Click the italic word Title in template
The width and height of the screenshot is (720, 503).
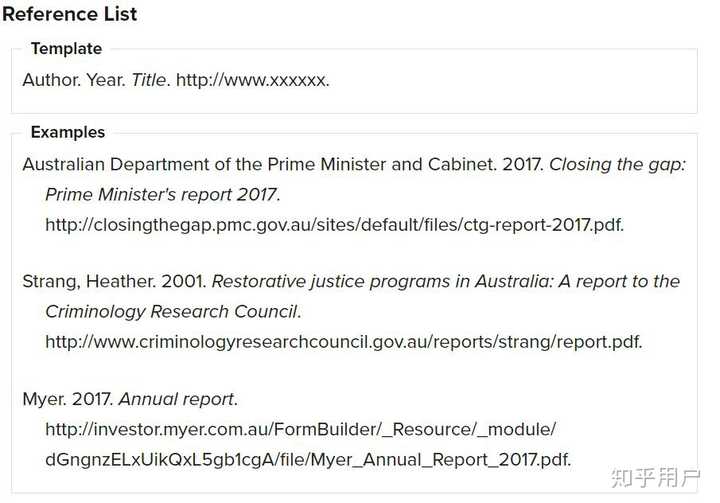coord(149,80)
